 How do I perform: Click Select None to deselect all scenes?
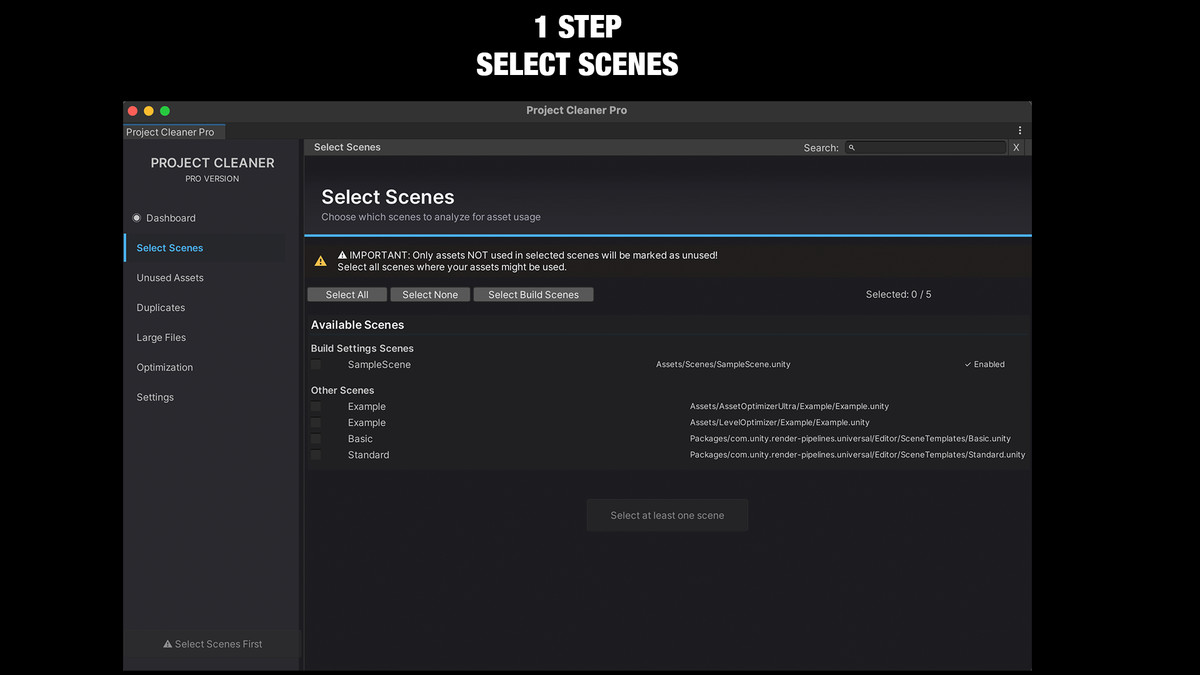(430, 294)
